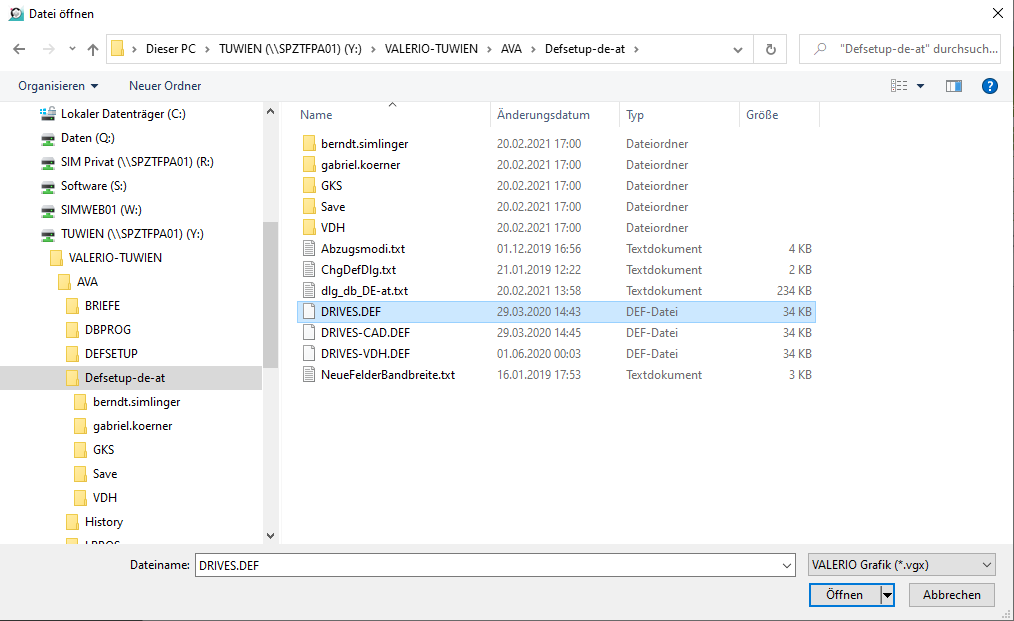Expand the file type filter VALERIO Grafik

[900, 565]
